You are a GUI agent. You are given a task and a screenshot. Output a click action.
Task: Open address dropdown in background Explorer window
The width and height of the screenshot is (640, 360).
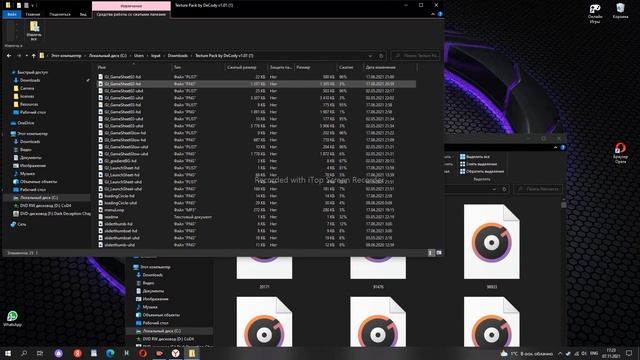coord(494,189)
